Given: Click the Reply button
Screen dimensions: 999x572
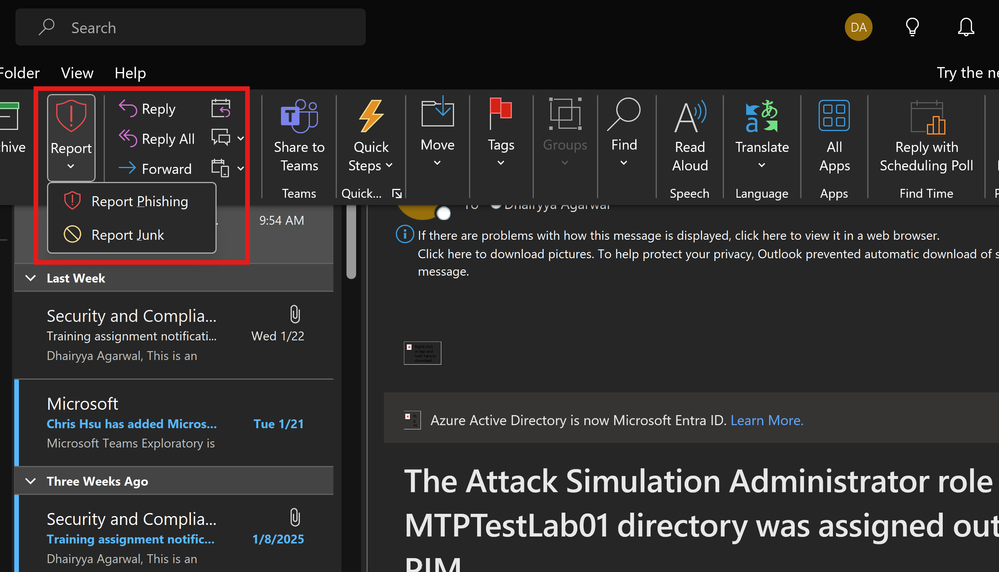Looking at the screenshot, I should (x=147, y=109).
